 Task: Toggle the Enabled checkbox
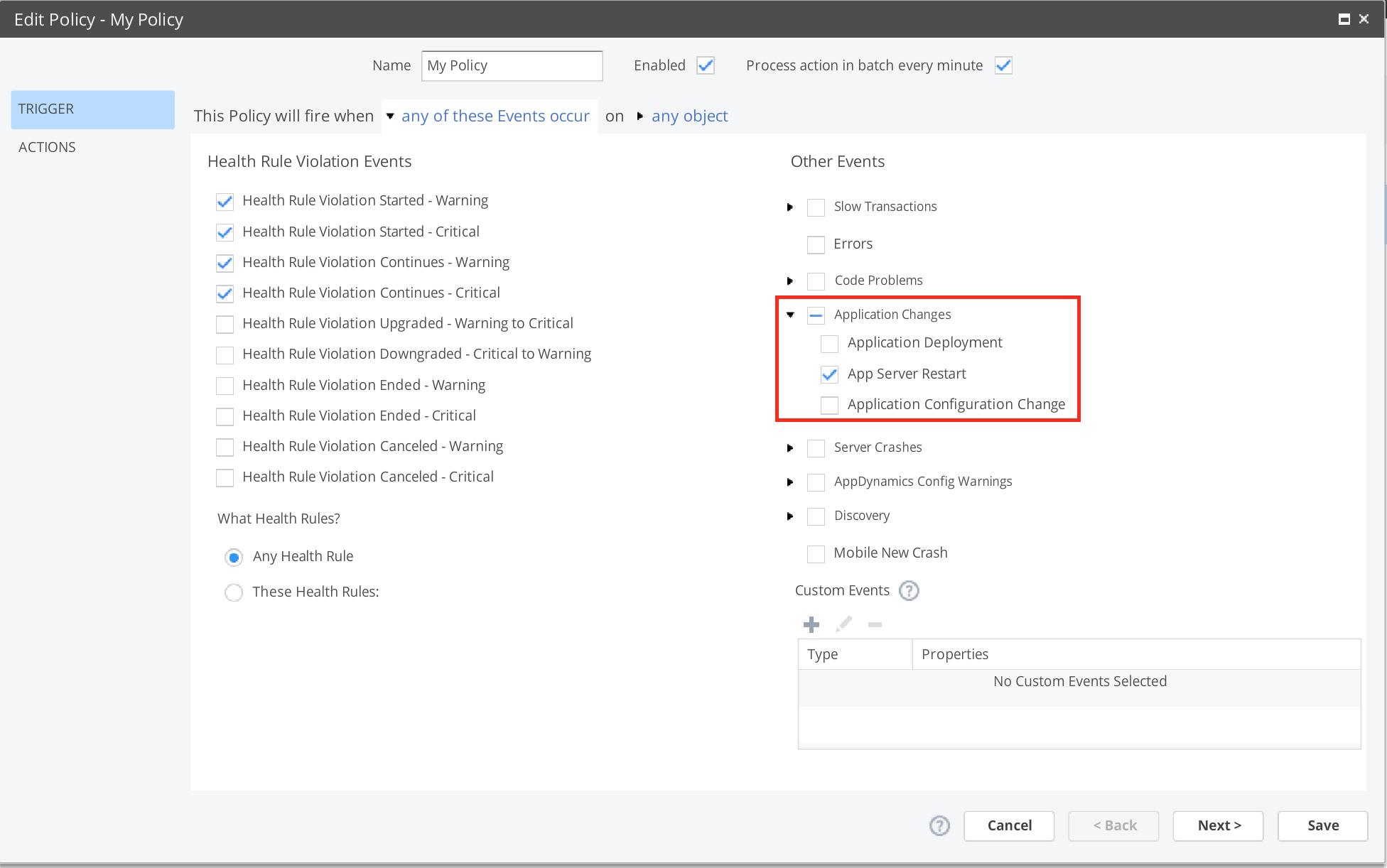pyautogui.click(x=705, y=65)
